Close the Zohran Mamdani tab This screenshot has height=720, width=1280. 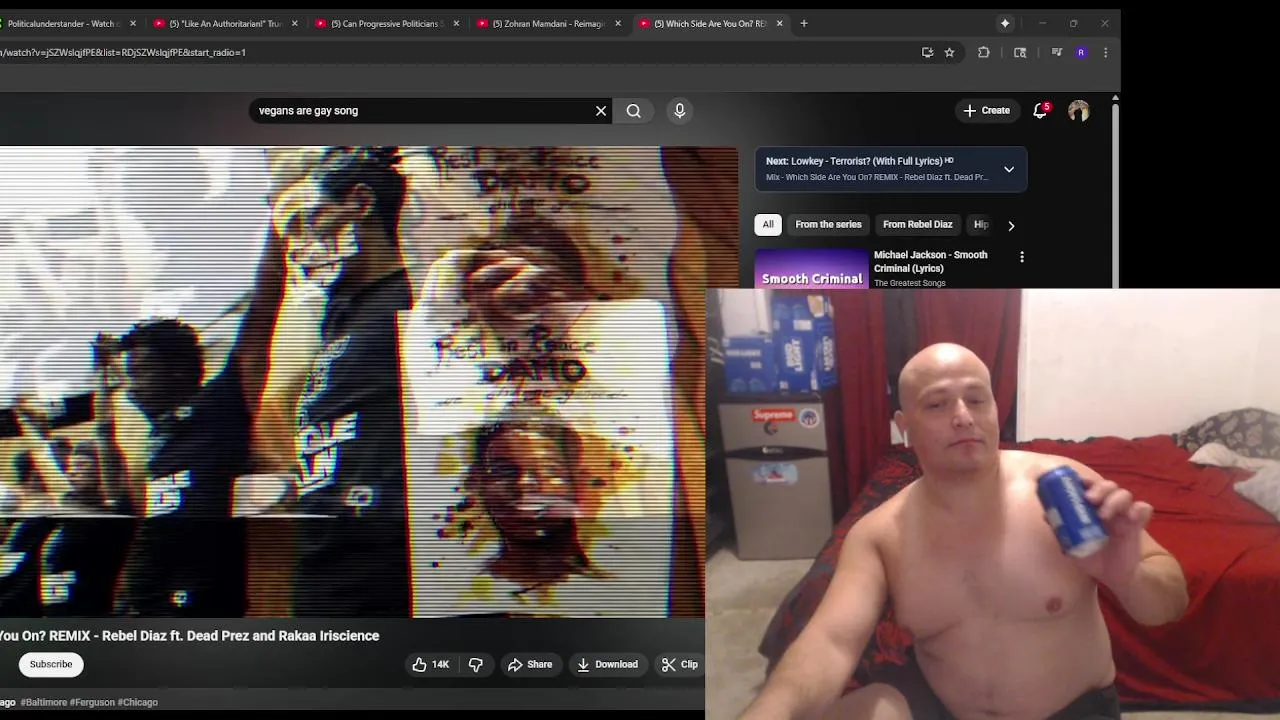(618, 23)
